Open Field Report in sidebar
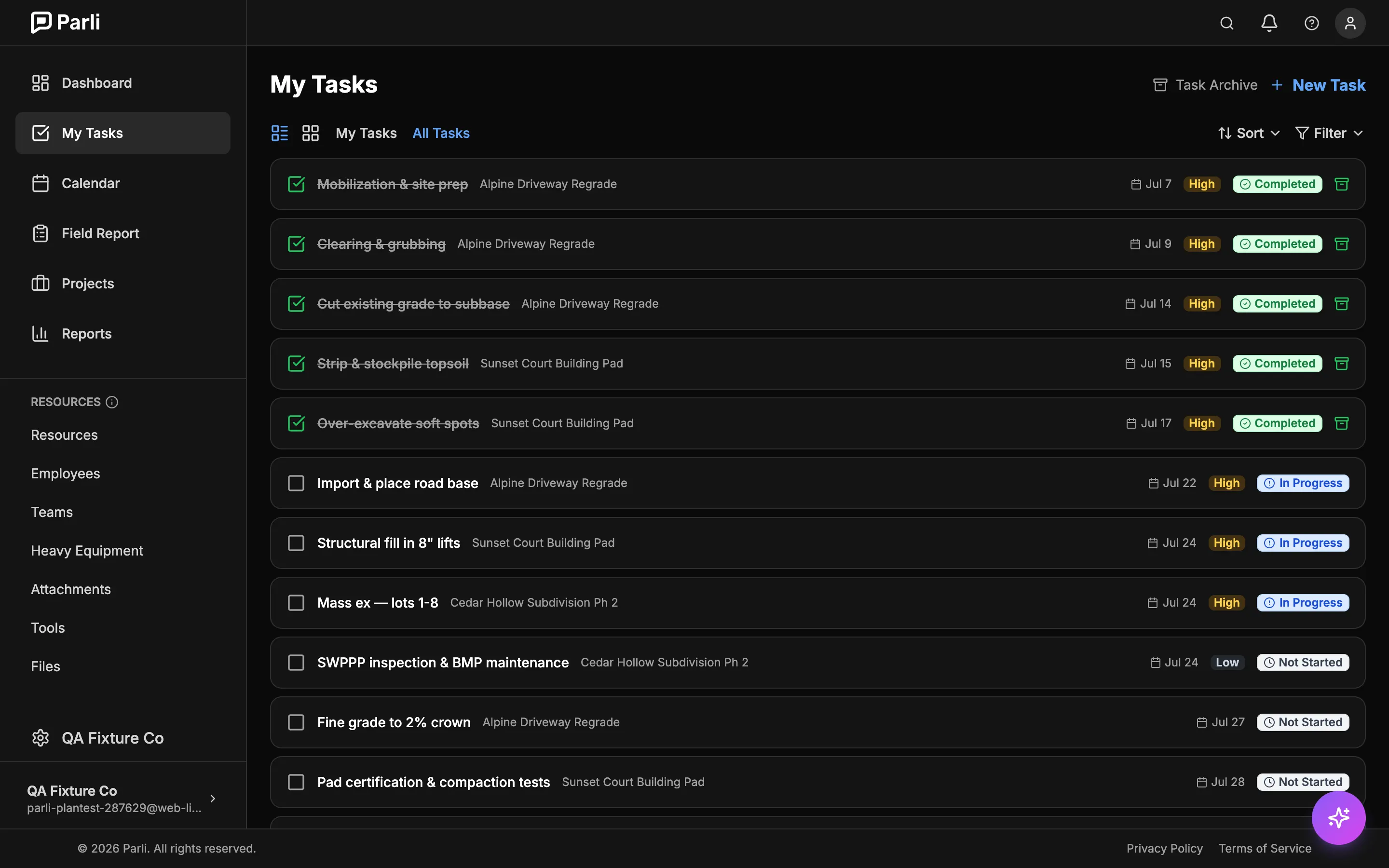This screenshot has width=1389, height=868. click(x=123, y=234)
